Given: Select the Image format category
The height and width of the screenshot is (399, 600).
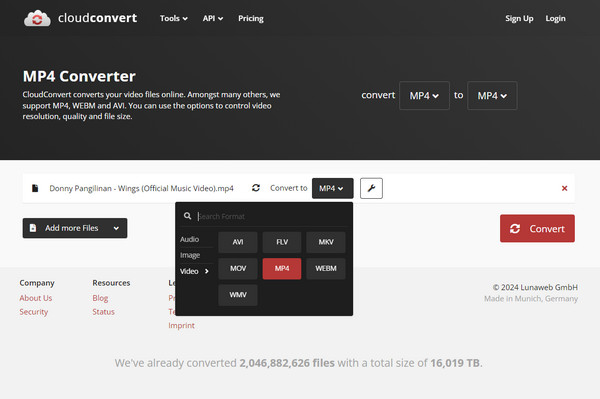Looking at the screenshot, I should (190, 255).
